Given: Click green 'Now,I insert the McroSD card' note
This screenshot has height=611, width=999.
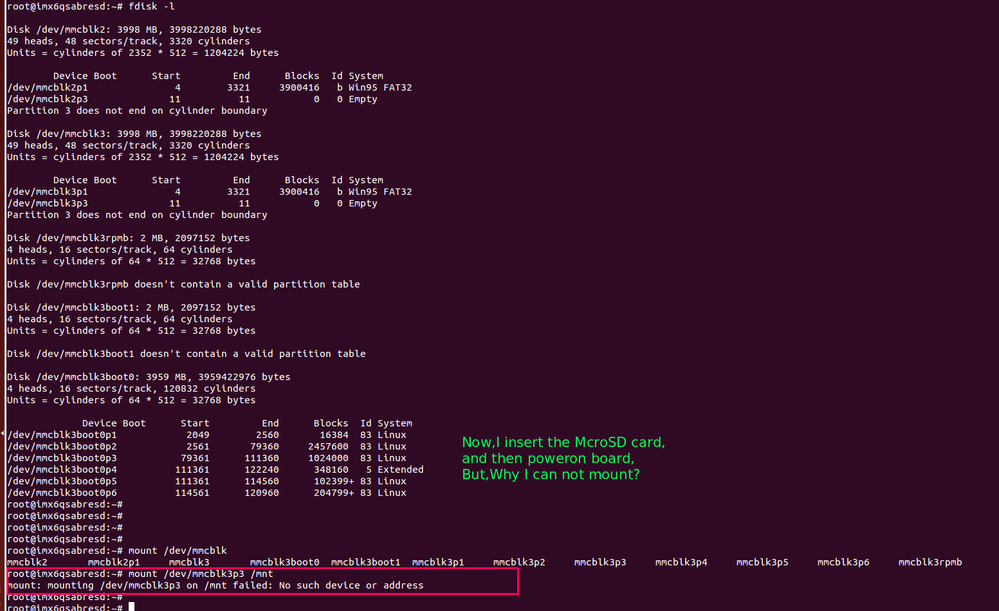Looking at the screenshot, I should click(563, 442).
